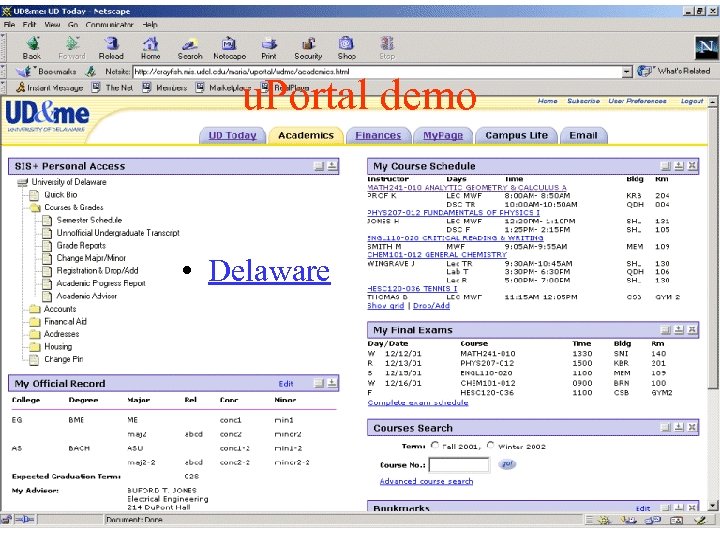Select the Fall 2001 term radio button

(435, 445)
